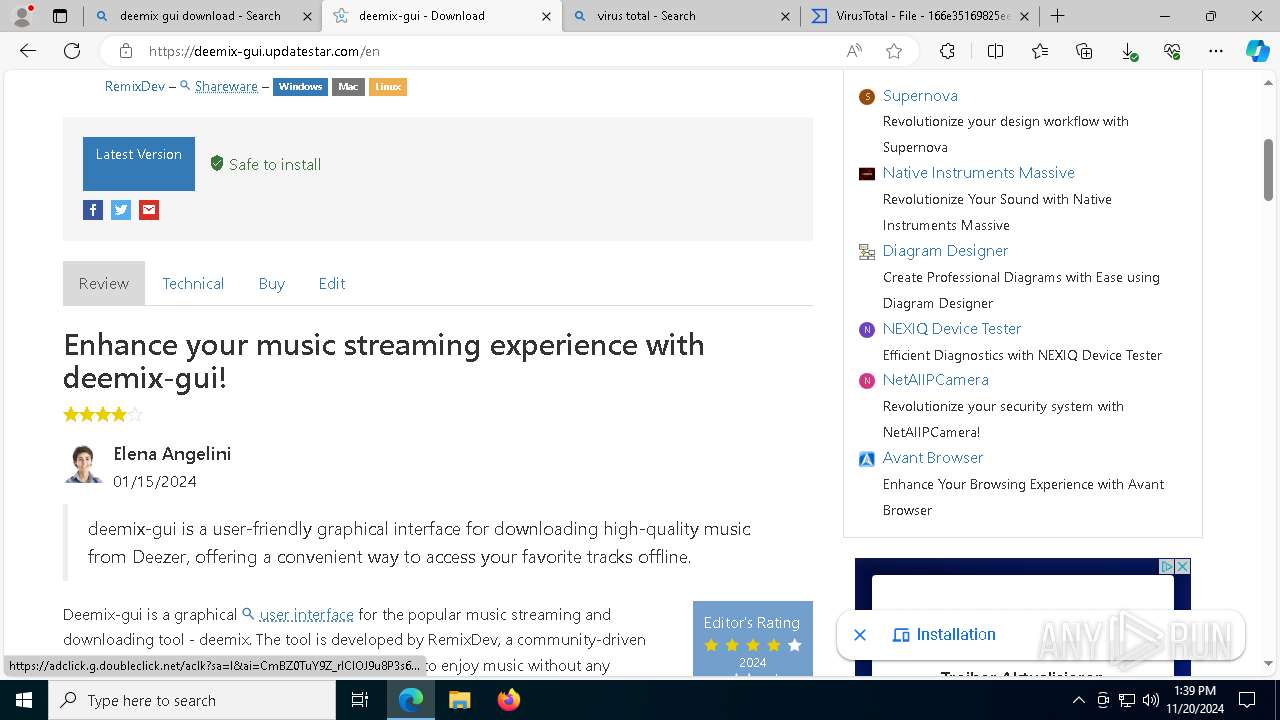Select the Buy tab
Viewport: 1280px width, 720px height.
[x=271, y=283]
